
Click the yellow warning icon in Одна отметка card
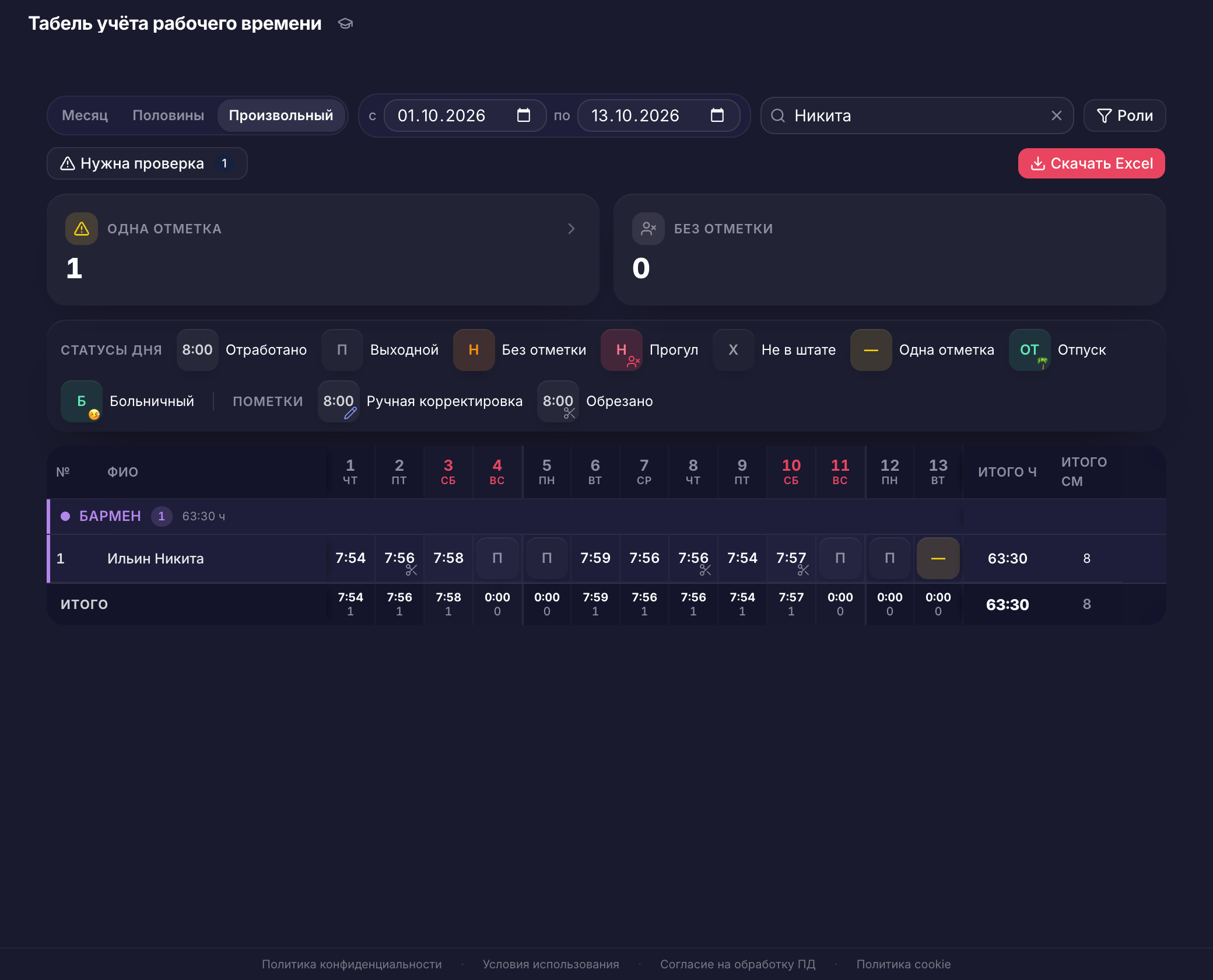pyautogui.click(x=82, y=229)
